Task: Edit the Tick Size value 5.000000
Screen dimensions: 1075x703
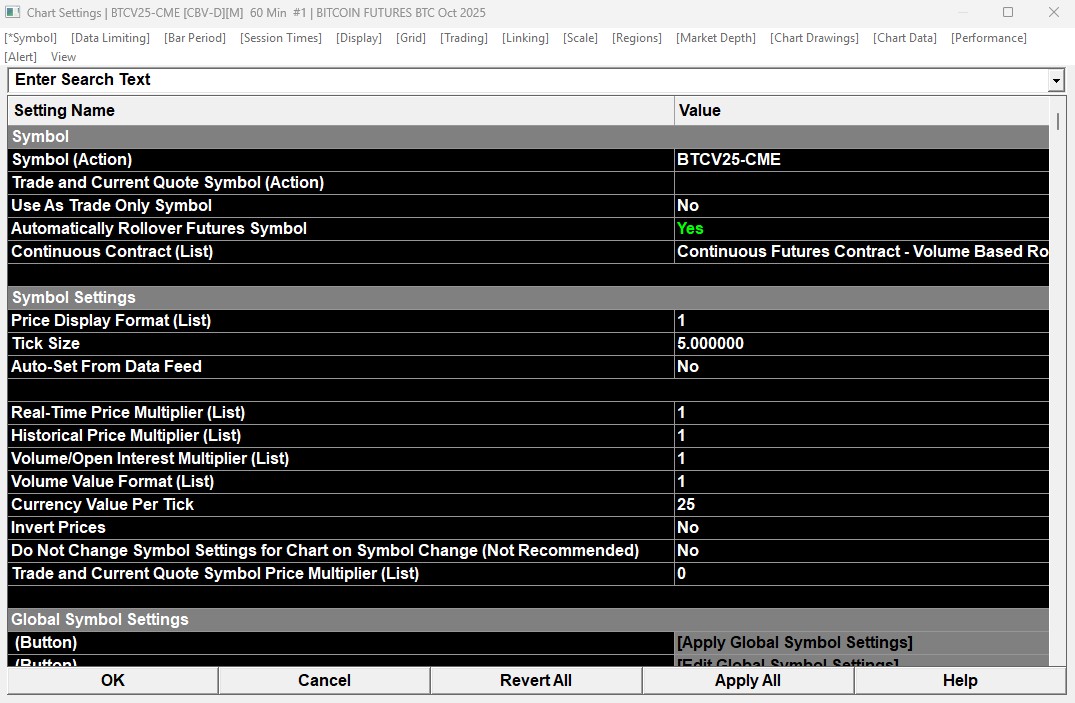Action: coord(862,344)
